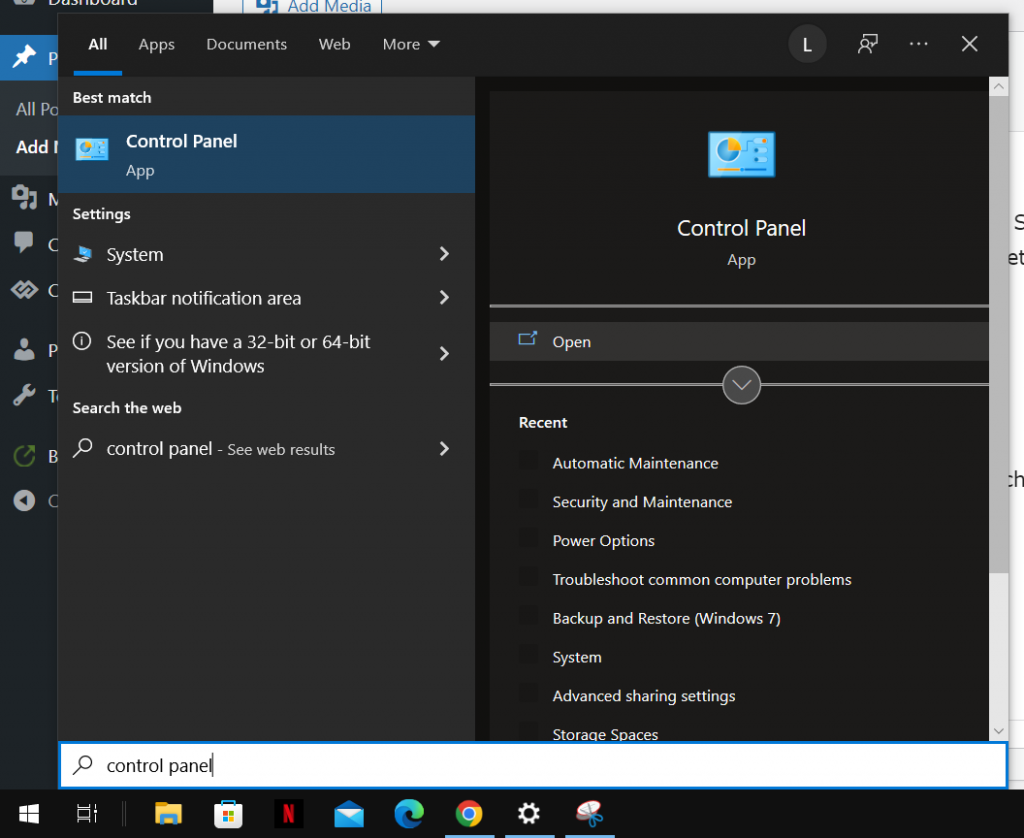Click the search feedback icon
The width and height of the screenshot is (1024, 838).
pos(868,44)
